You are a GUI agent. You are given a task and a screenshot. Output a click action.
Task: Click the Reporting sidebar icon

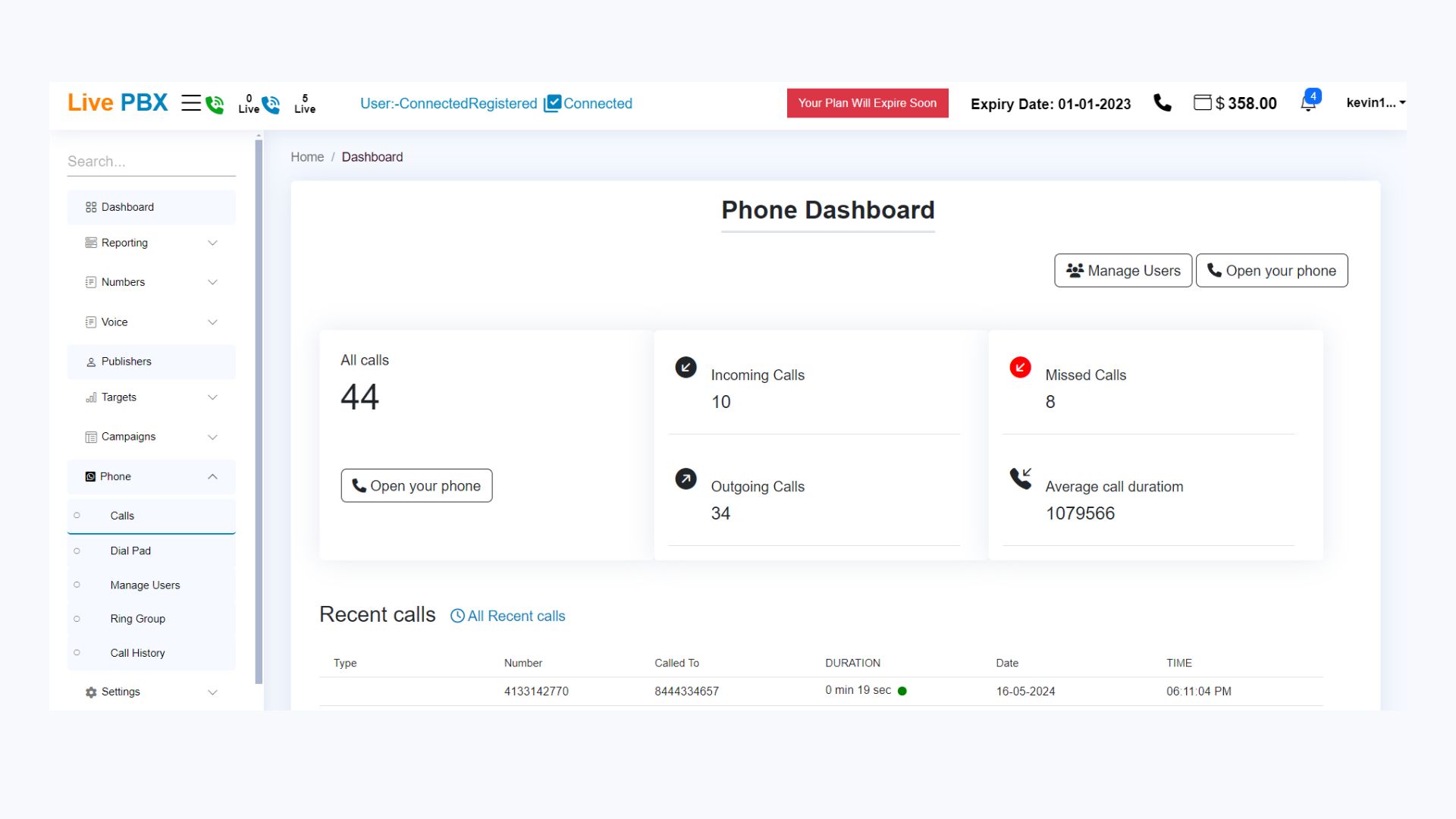tap(91, 243)
